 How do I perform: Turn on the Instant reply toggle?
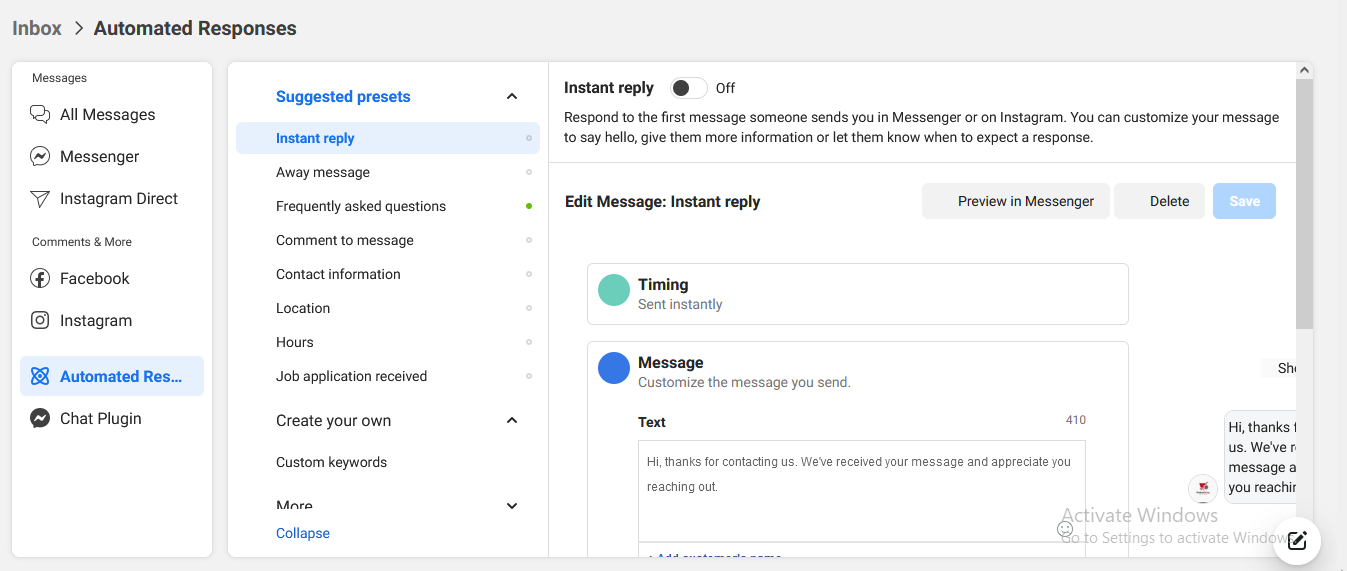click(688, 88)
